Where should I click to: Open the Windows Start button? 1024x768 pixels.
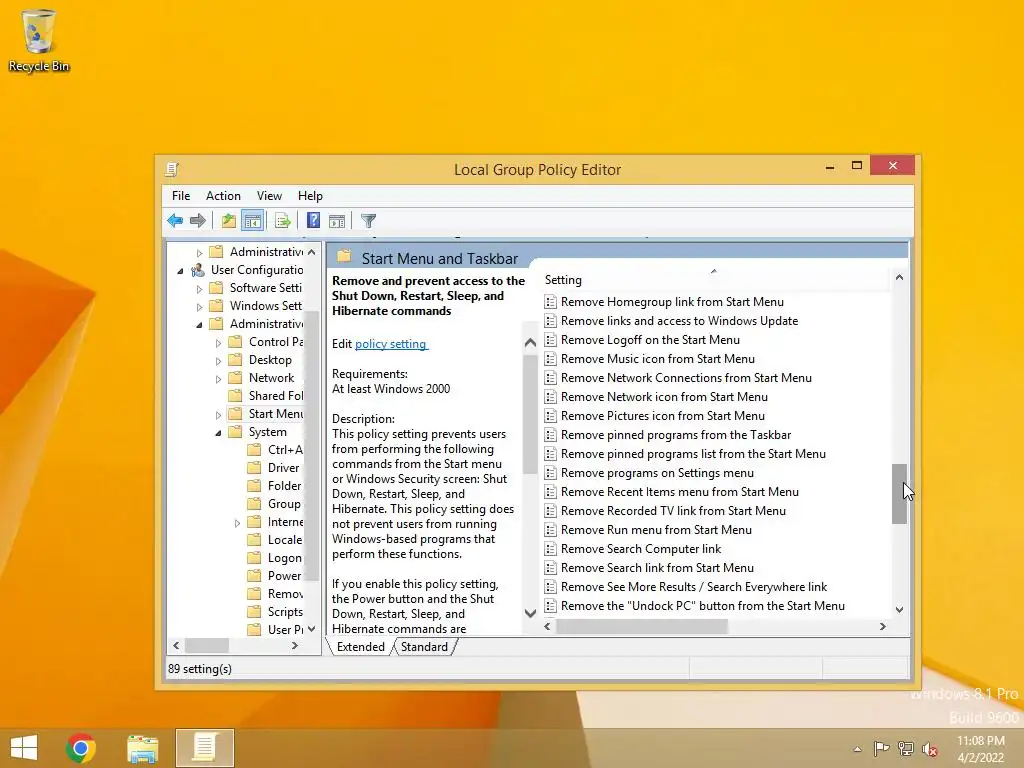coord(24,748)
